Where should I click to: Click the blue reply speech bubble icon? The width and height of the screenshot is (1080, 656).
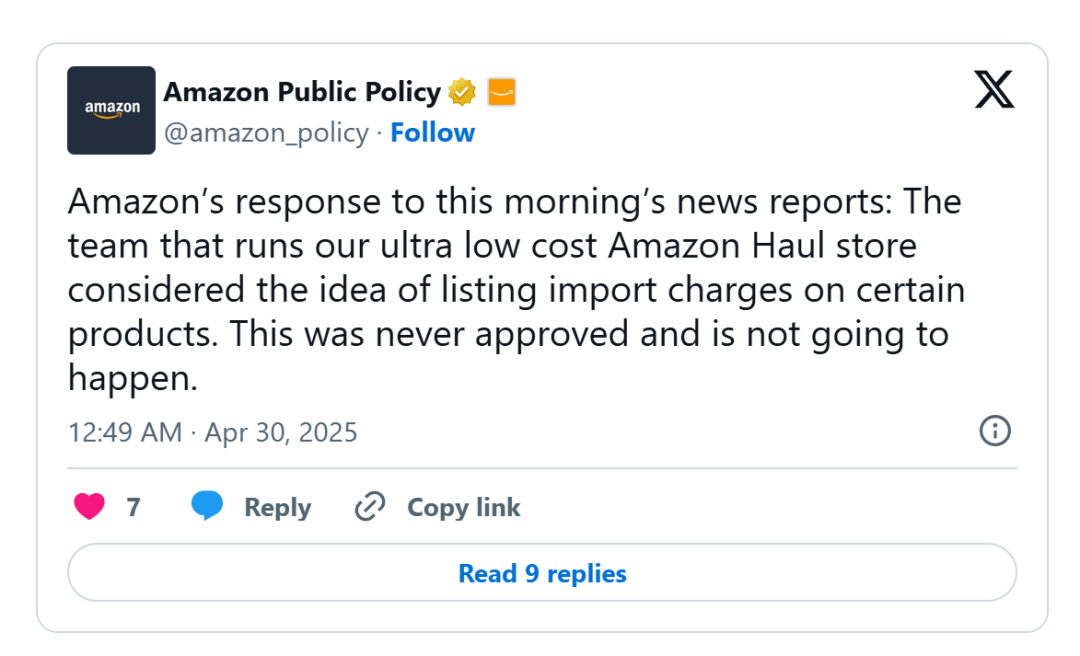(x=207, y=506)
